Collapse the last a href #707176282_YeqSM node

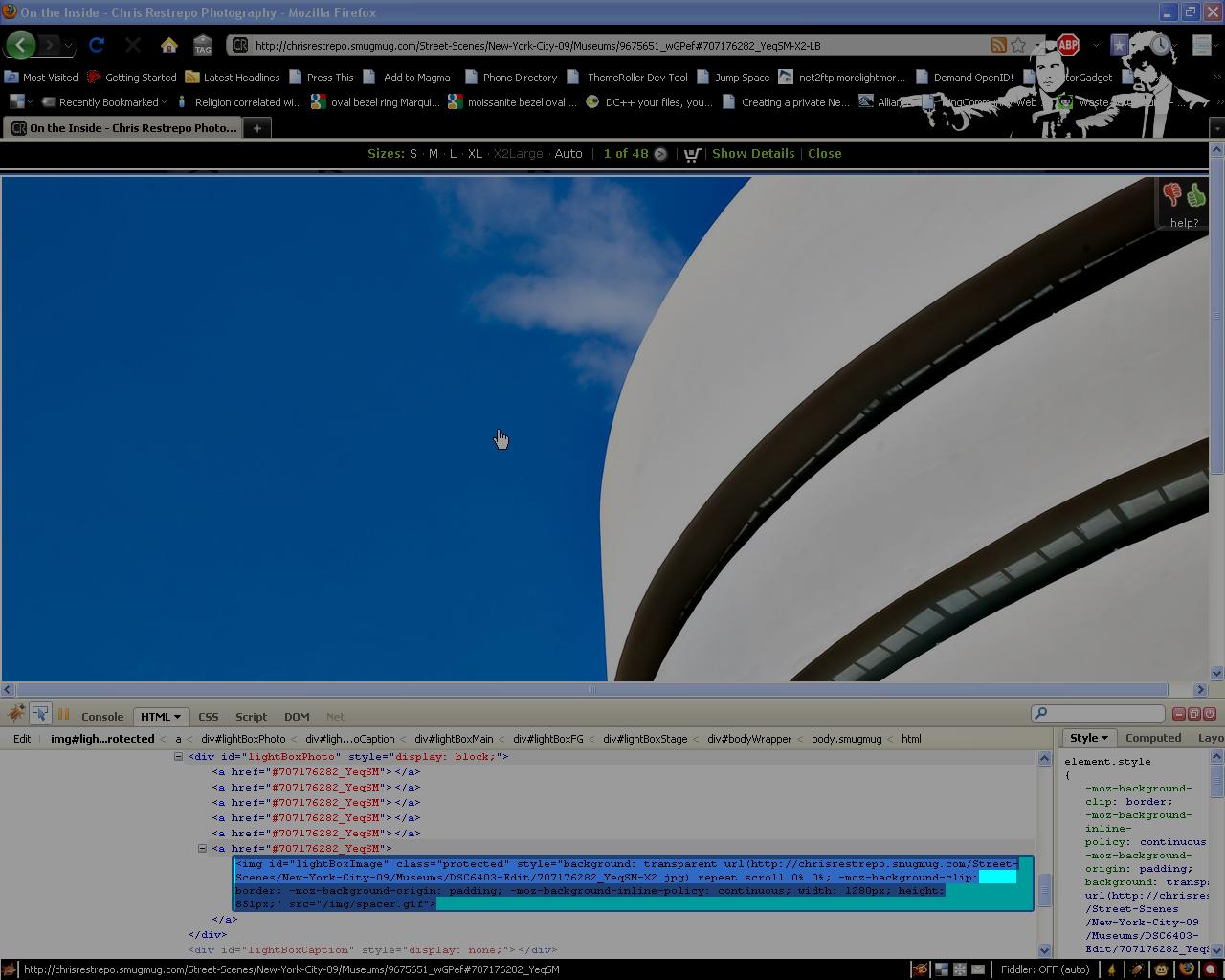click(x=202, y=848)
